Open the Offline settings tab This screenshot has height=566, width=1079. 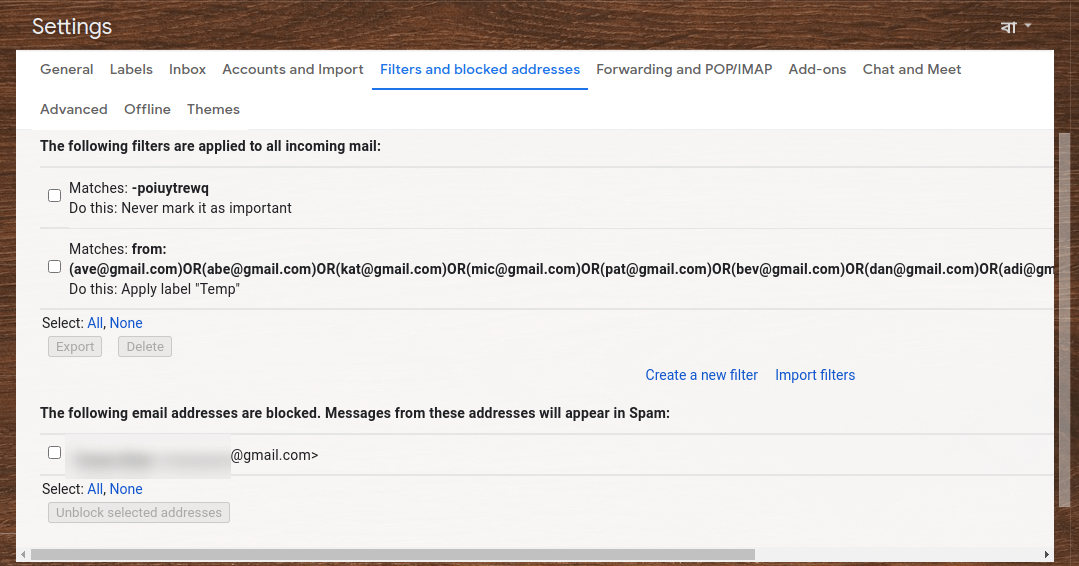tap(147, 109)
